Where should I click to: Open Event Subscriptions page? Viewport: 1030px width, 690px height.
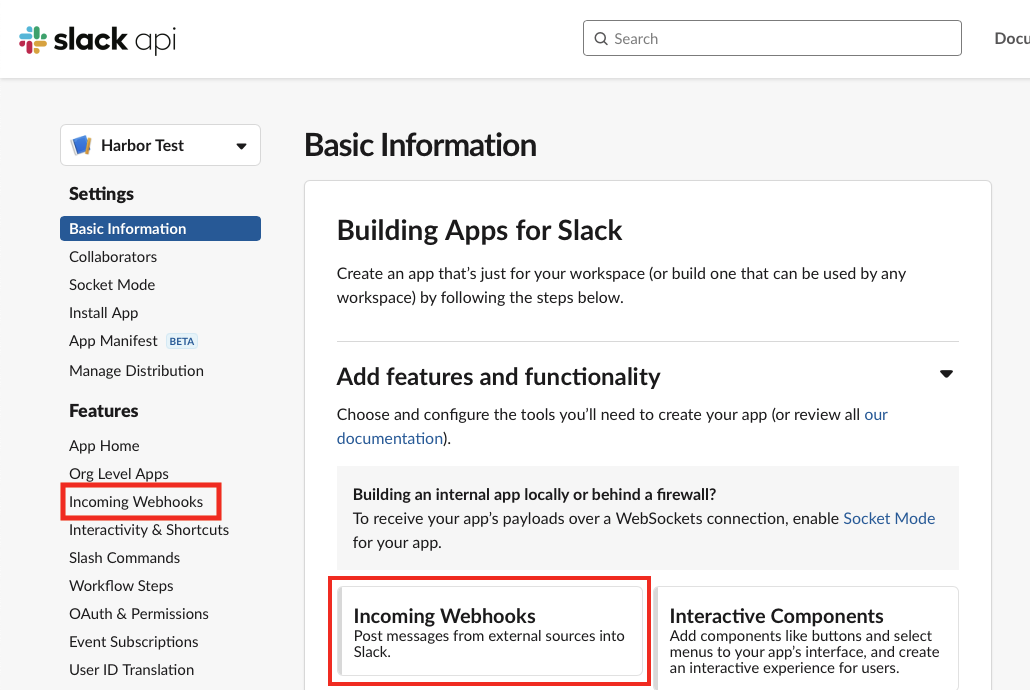(134, 642)
